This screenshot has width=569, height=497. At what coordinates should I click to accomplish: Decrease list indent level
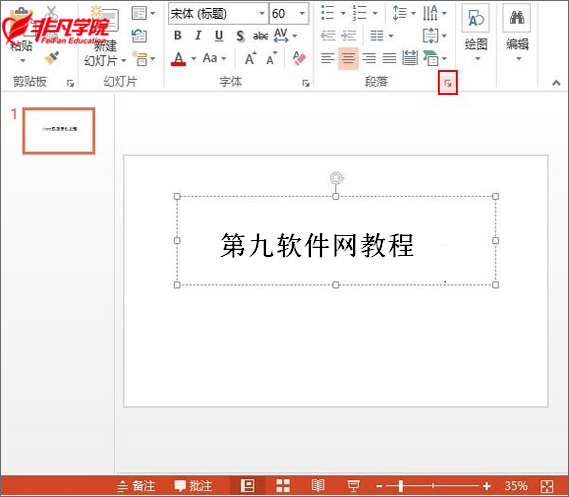(327, 36)
